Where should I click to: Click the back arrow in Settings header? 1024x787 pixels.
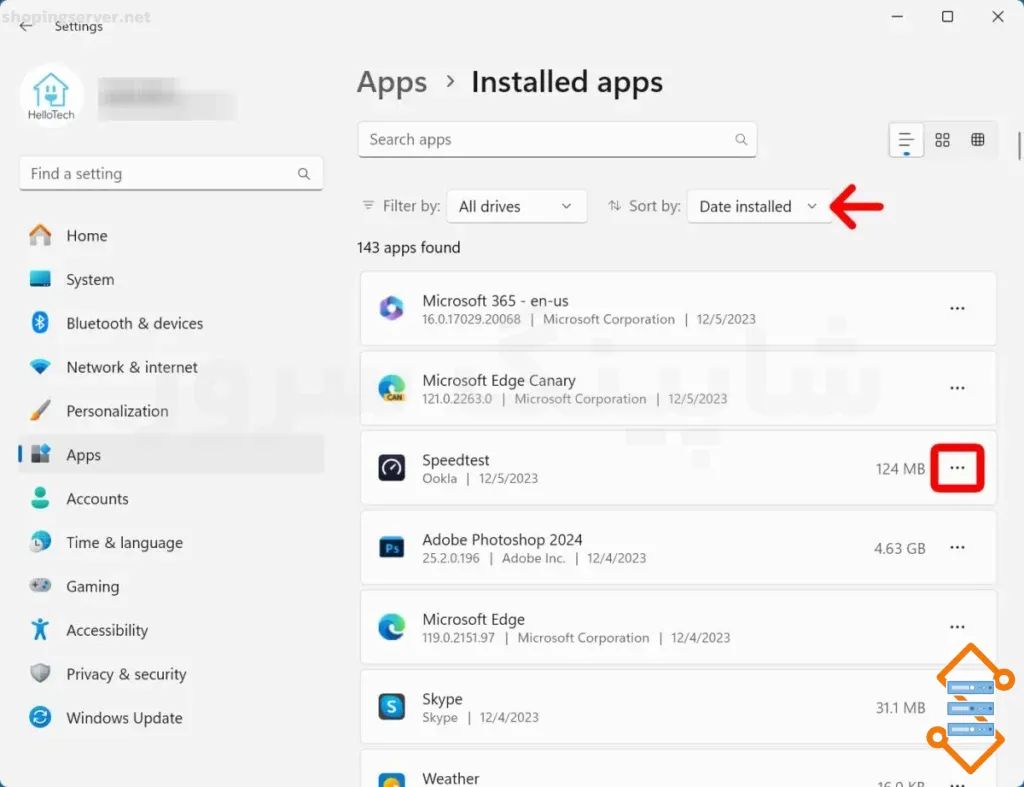pos(25,26)
